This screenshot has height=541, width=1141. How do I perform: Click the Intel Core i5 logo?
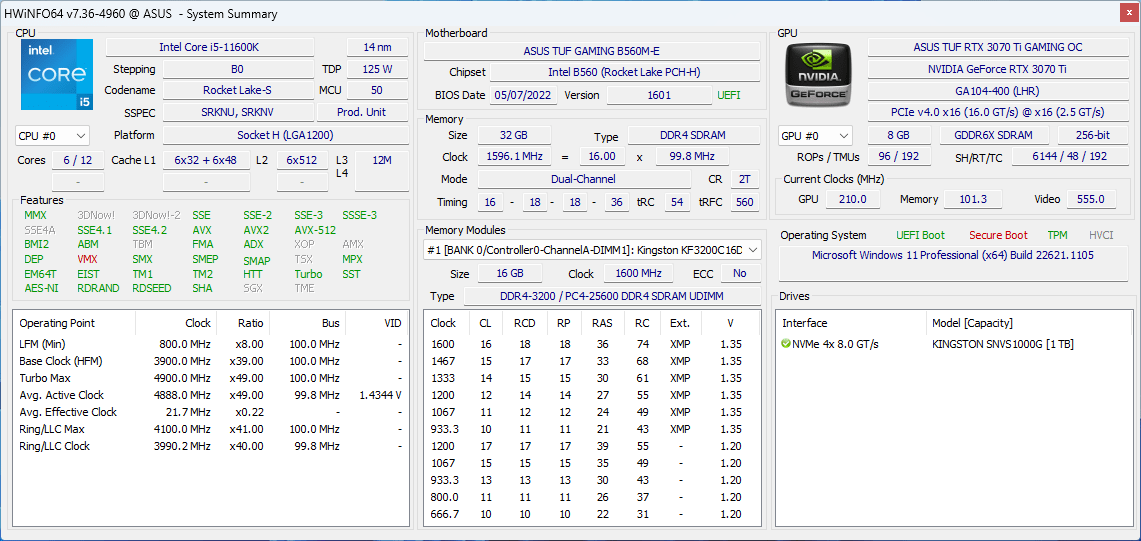pyautogui.click(x=56, y=74)
